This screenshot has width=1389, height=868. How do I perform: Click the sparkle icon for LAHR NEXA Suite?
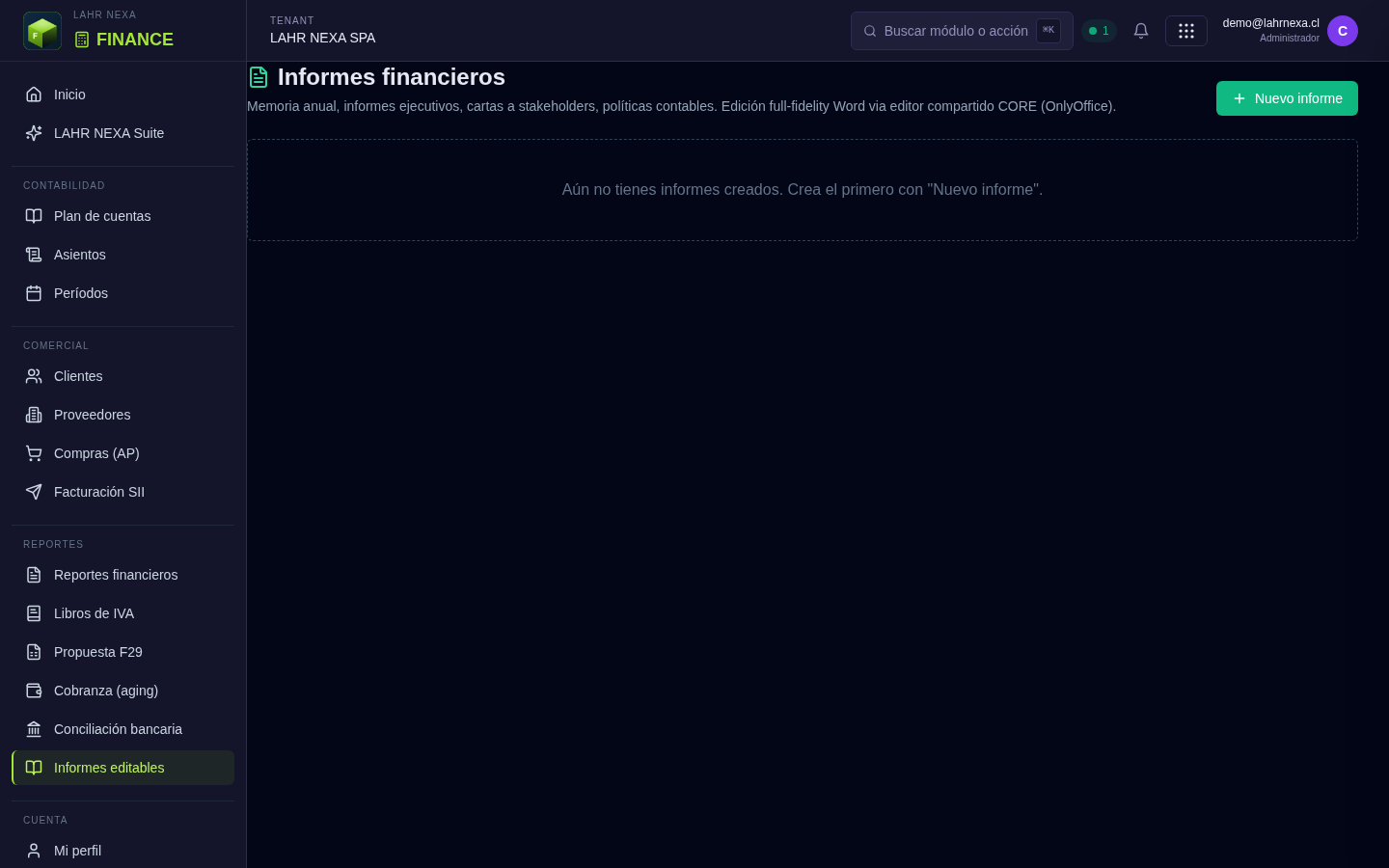34,133
